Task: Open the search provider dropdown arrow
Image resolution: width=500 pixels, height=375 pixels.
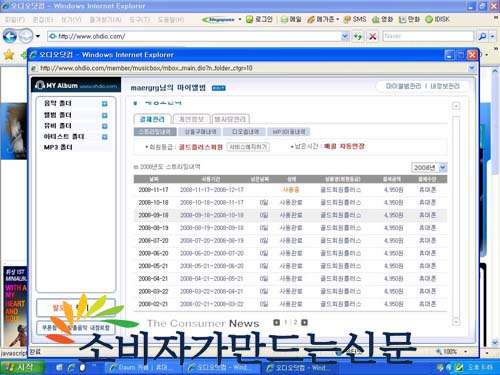Action: pos(492,36)
